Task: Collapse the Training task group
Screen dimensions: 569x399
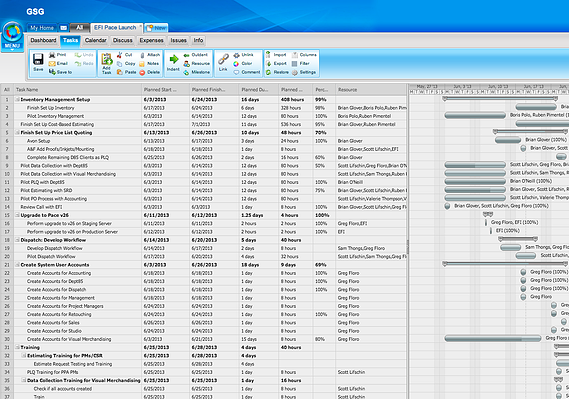Action: pos(17,347)
